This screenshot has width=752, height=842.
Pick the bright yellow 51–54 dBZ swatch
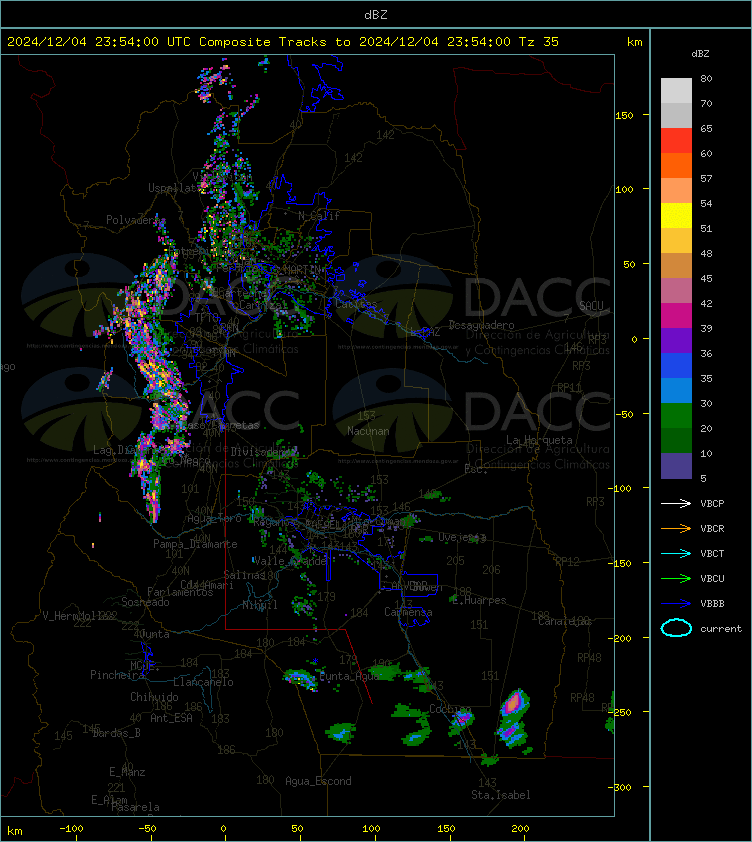click(676, 215)
